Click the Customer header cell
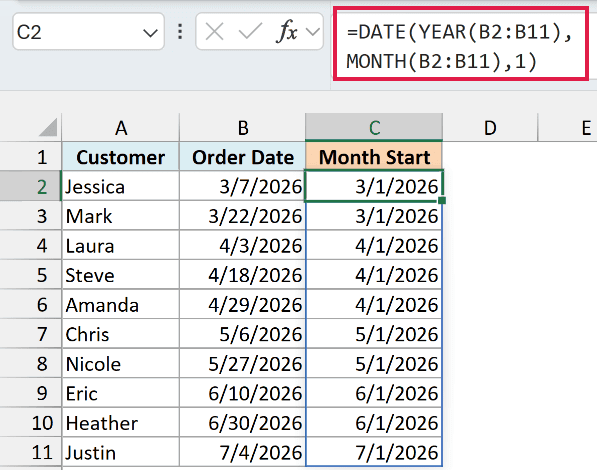597x470 pixels. [x=121, y=157]
